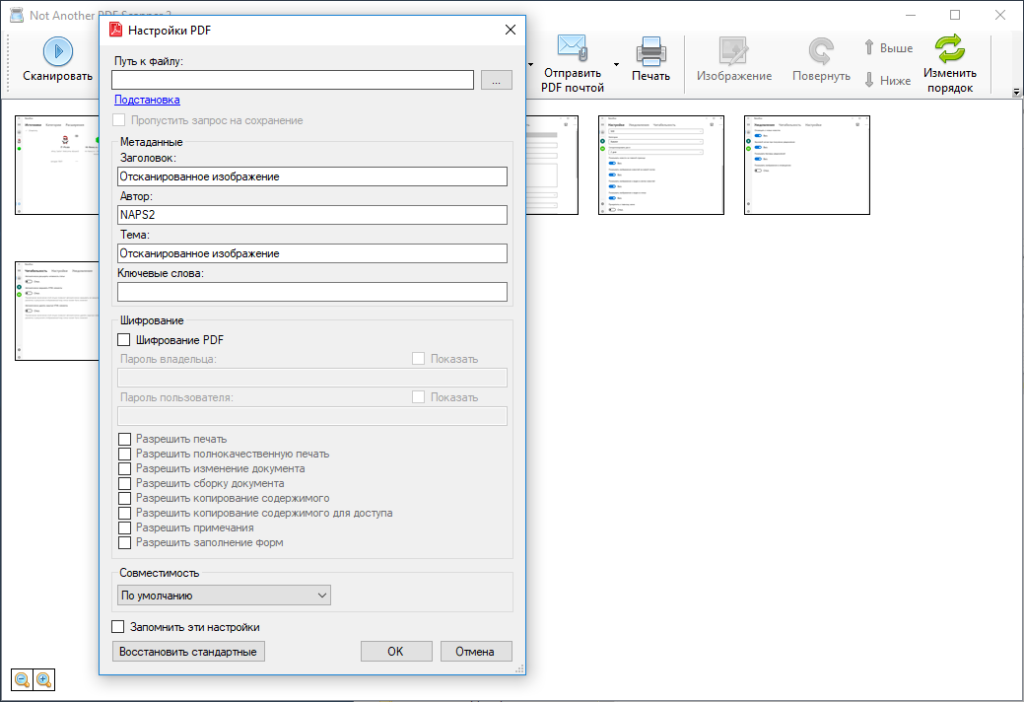Screen dimensions: 1024x702
Task: Click the Выше up arrow
Action: (869, 47)
